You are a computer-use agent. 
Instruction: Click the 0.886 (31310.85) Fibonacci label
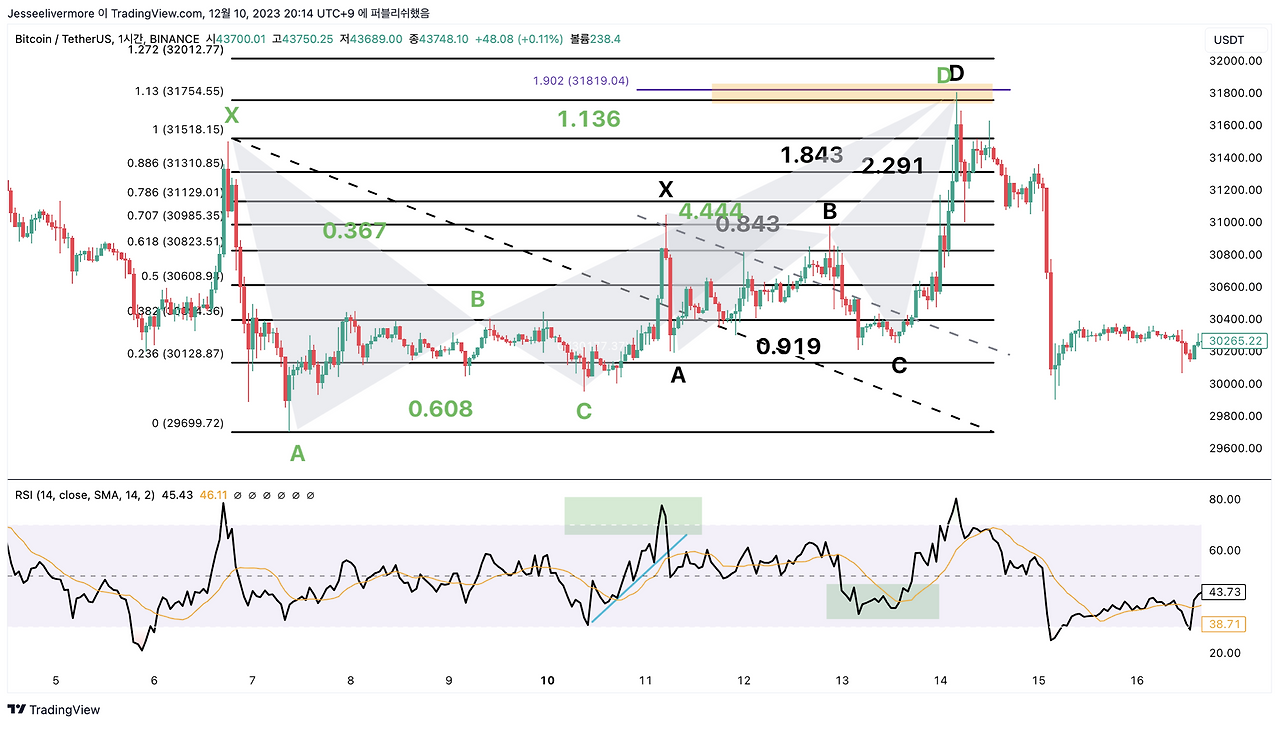click(x=176, y=162)
